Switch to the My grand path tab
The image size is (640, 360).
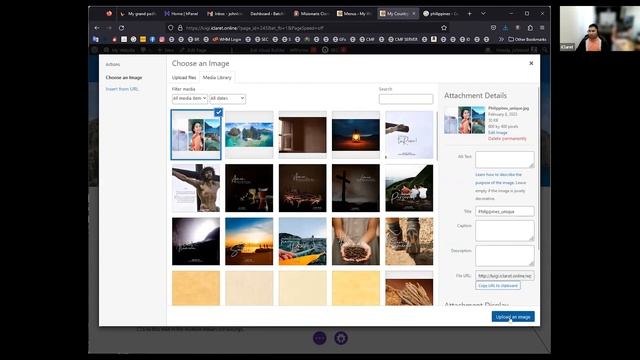tap(139, 13)
